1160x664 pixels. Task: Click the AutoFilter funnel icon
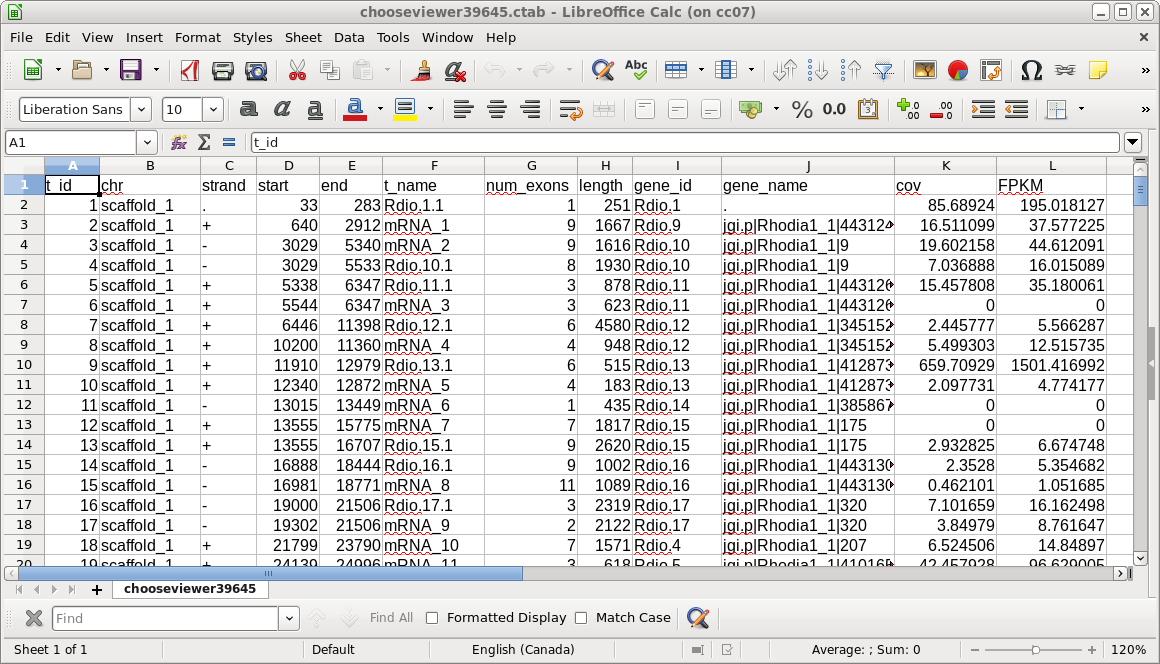(884, 70)
